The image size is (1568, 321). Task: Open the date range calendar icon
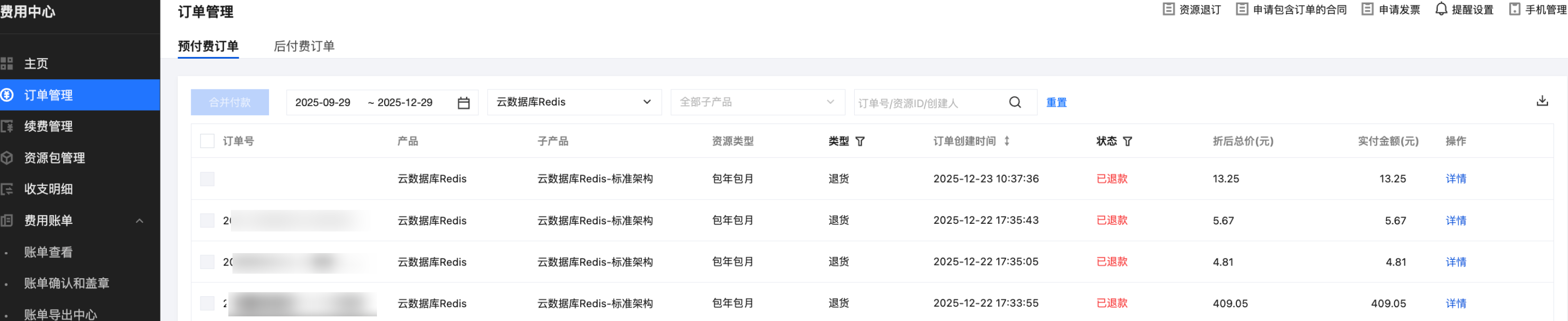(x=463, y=103)
